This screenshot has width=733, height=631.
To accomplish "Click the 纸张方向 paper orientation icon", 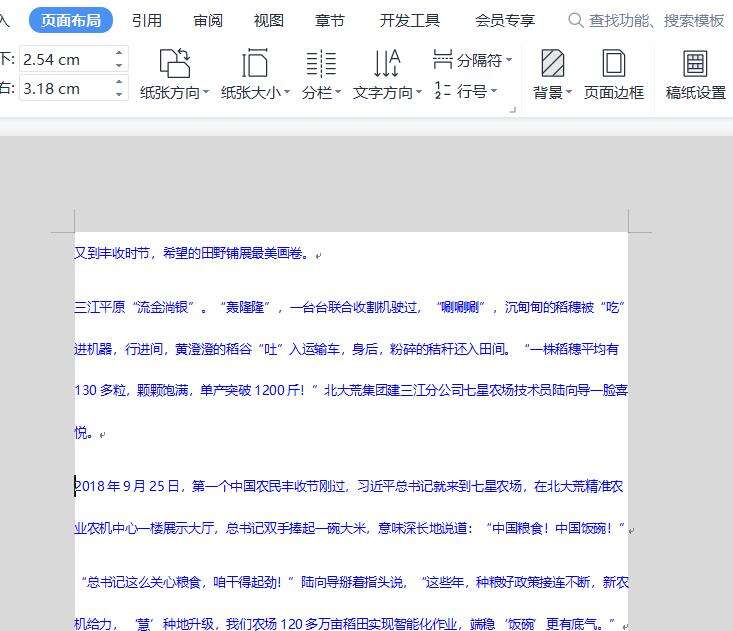I will (175, 63).
